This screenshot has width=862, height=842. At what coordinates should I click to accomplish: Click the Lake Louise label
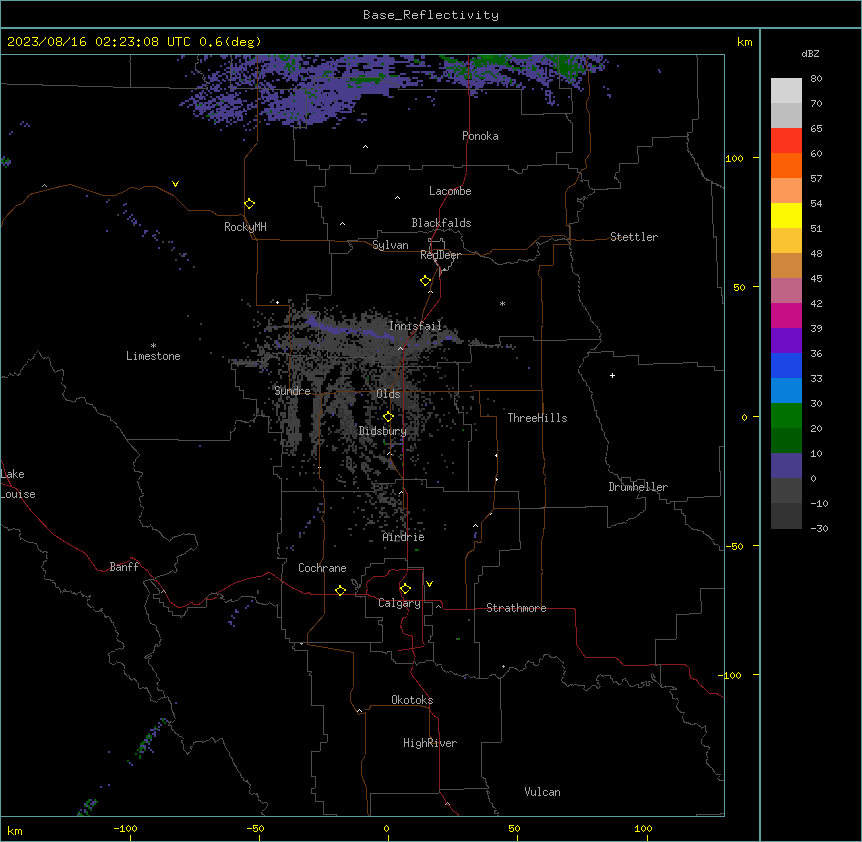tap(16, 484)
